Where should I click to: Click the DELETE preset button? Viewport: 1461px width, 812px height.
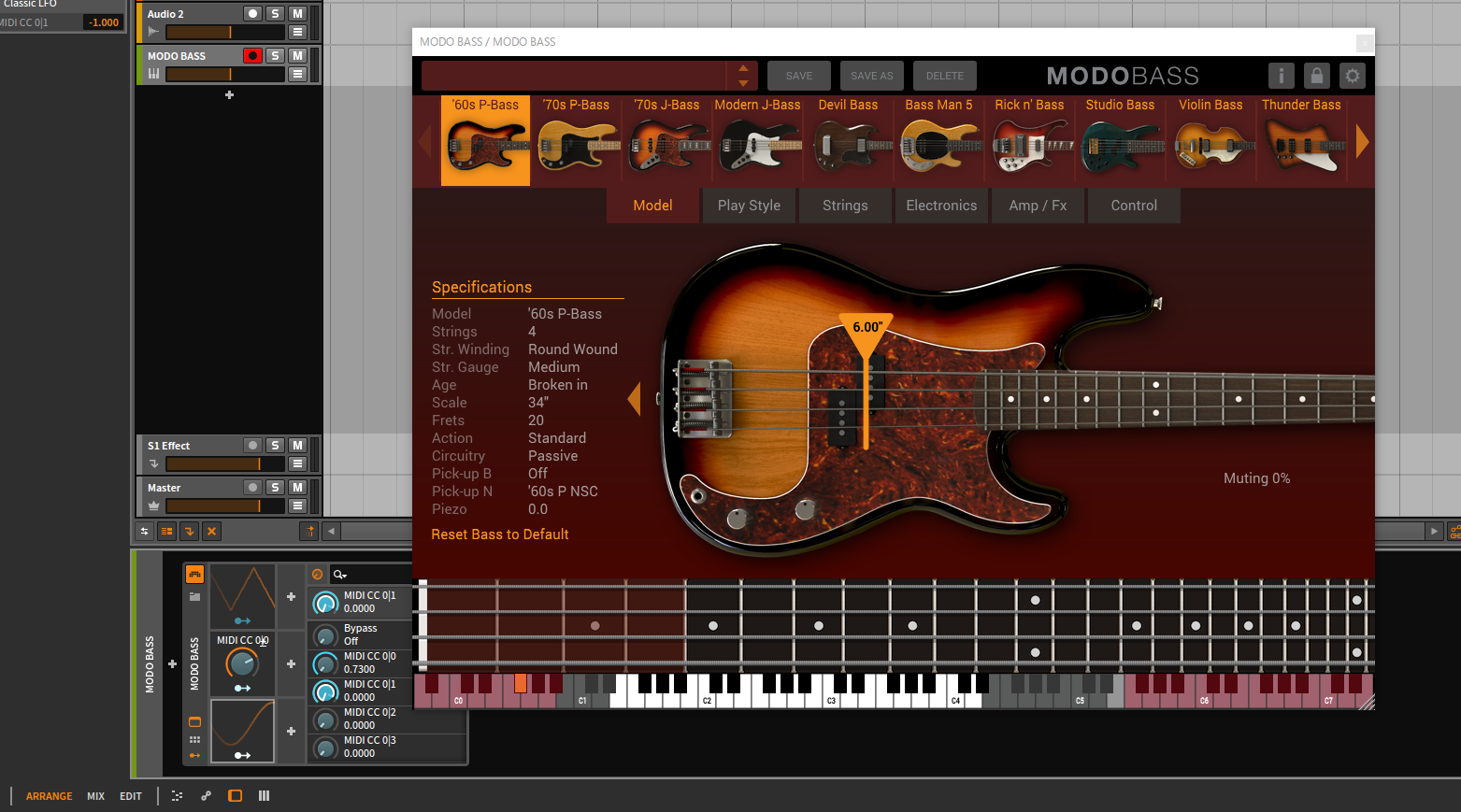click(x=945, y=76)
